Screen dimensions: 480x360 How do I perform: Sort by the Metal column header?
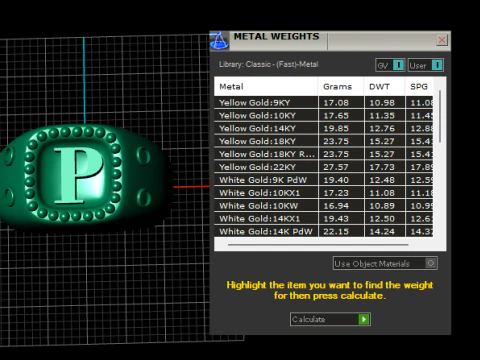pyautogui.click(x=266, y=87)
